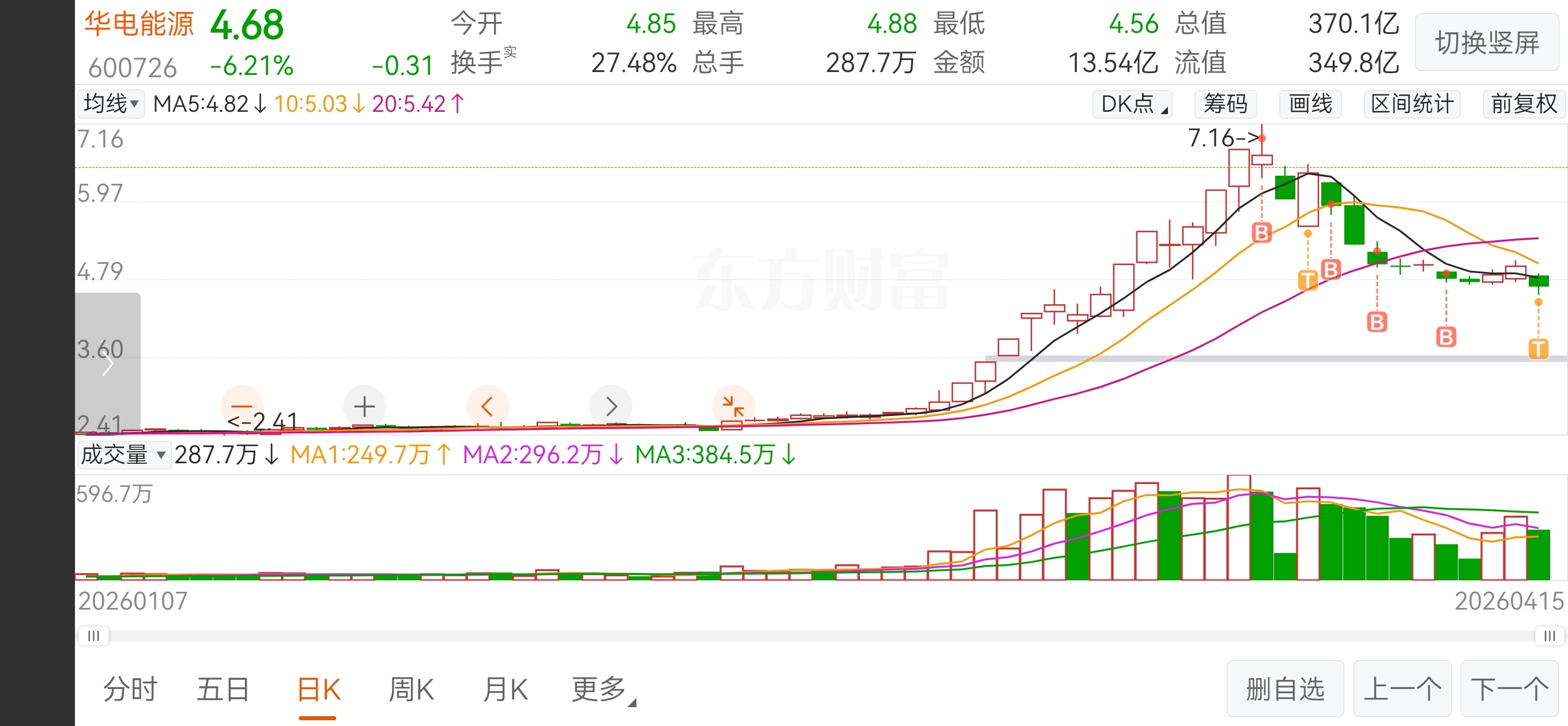Click the date range scrollbar track
The width and height of the screenshot is (1568, 726).
coord(821,636)
